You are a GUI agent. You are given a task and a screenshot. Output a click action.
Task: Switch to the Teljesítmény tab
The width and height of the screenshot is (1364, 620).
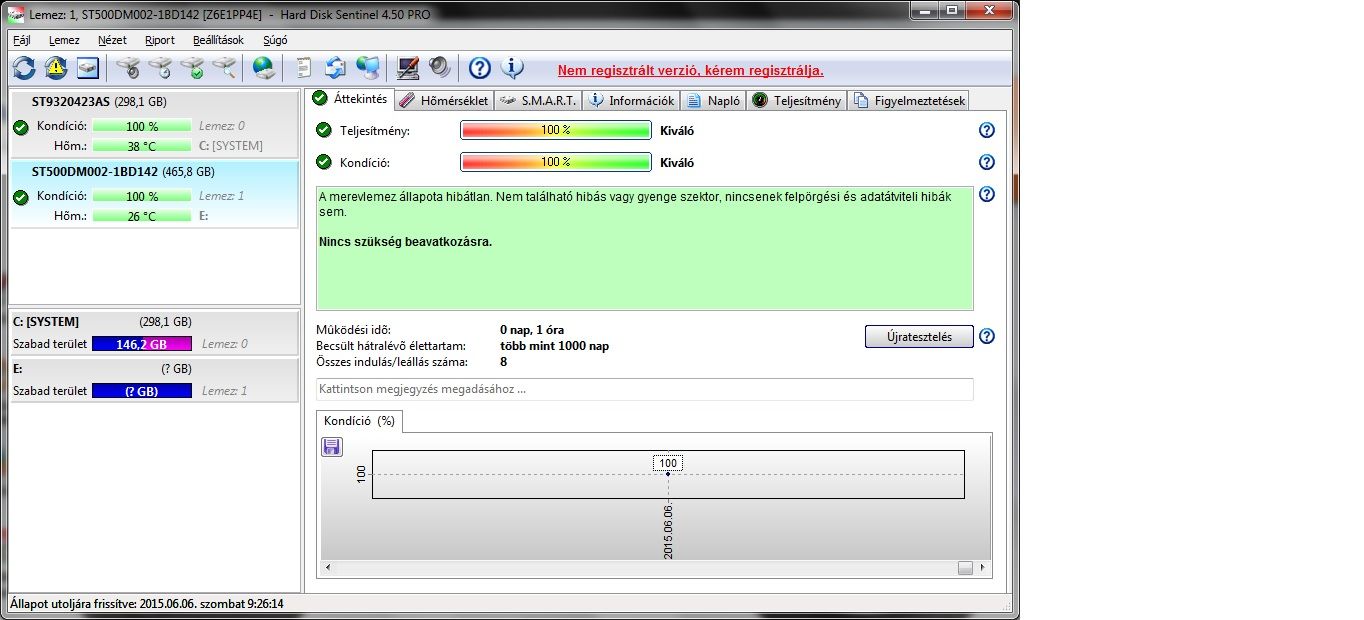[797, 100]
